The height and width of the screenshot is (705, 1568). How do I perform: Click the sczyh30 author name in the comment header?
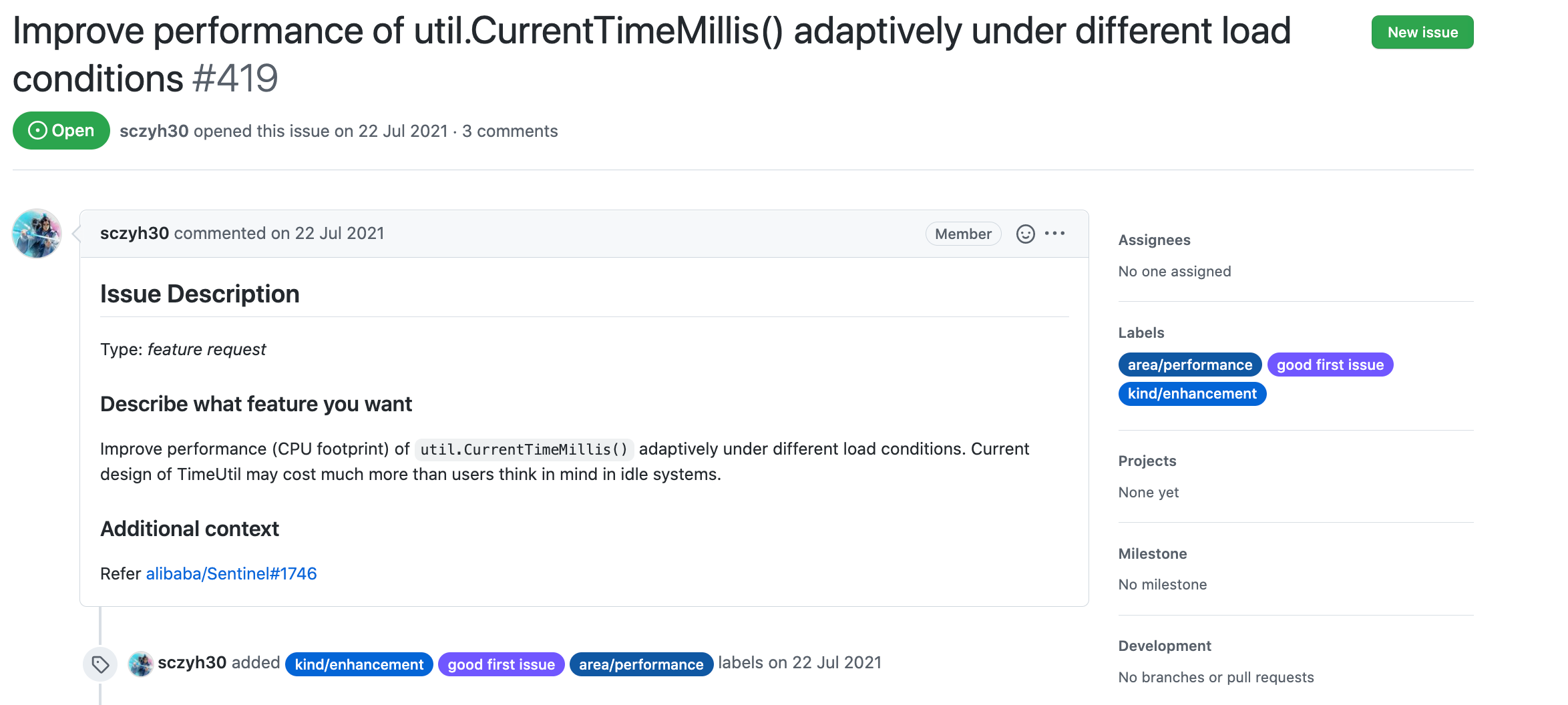coord(134,233)
